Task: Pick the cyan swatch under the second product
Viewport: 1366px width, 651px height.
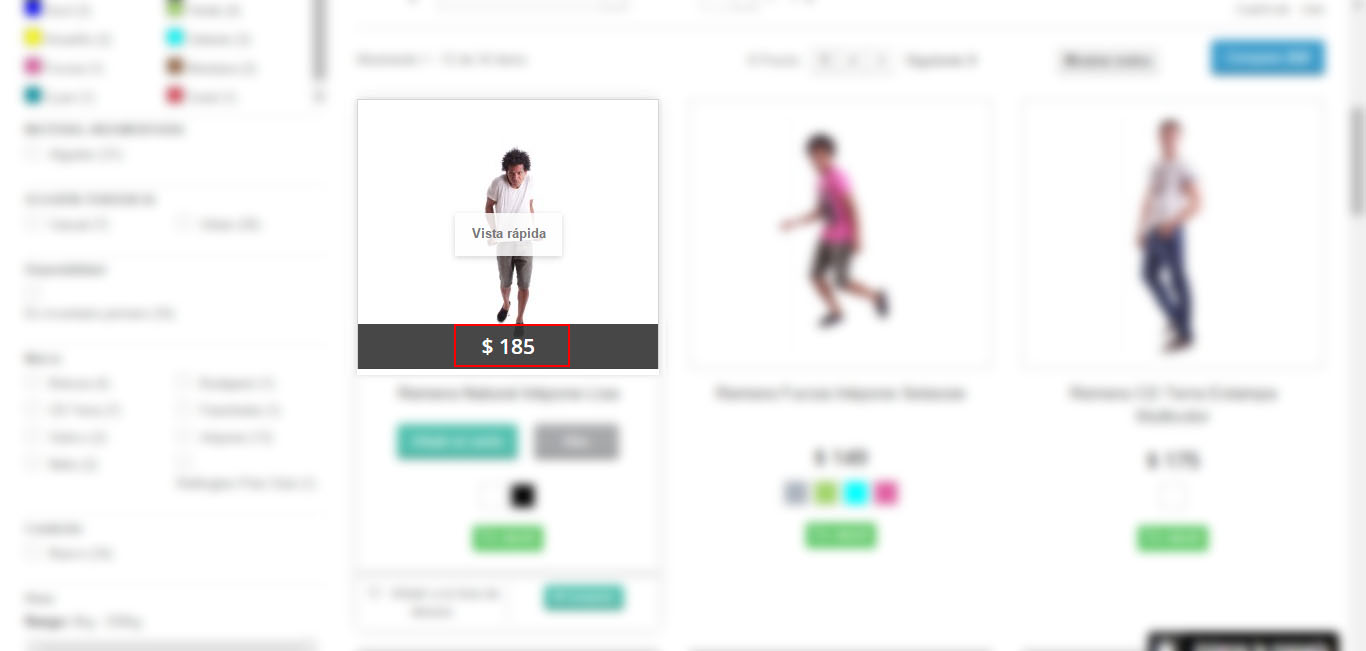Action: click(x=855, y=493)
